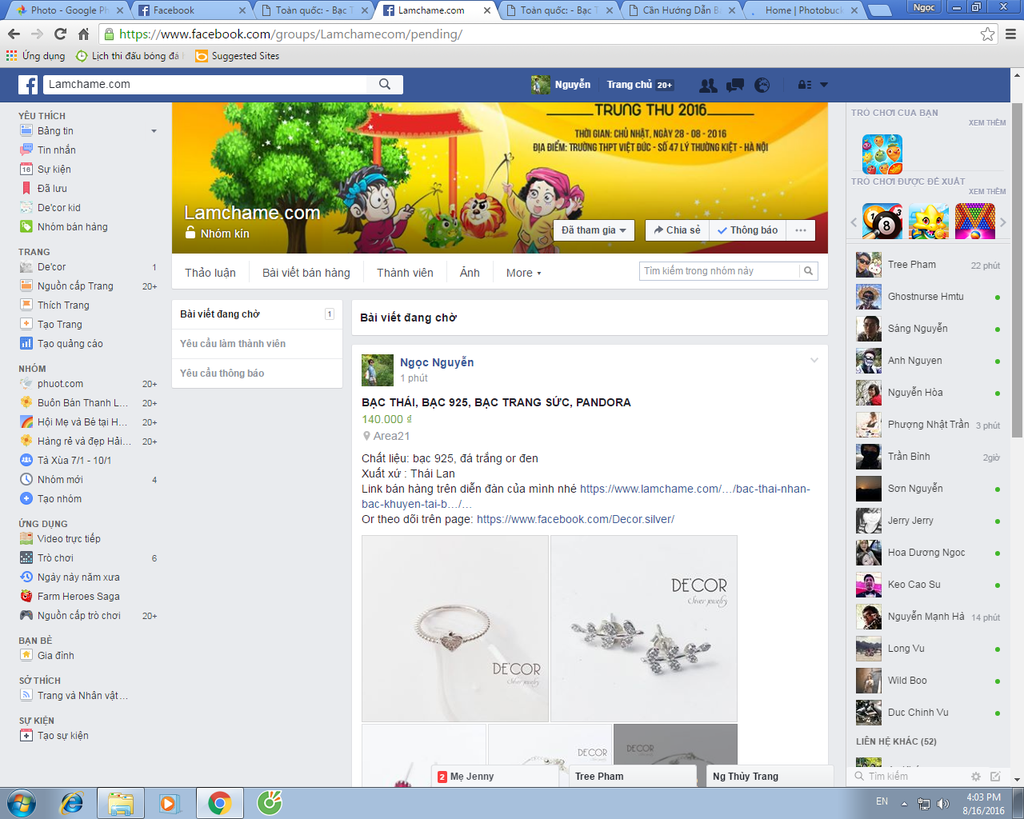
Task: Switch to Chrome in the taskbar
Action: pyautogui.click(x=219, y=803)
